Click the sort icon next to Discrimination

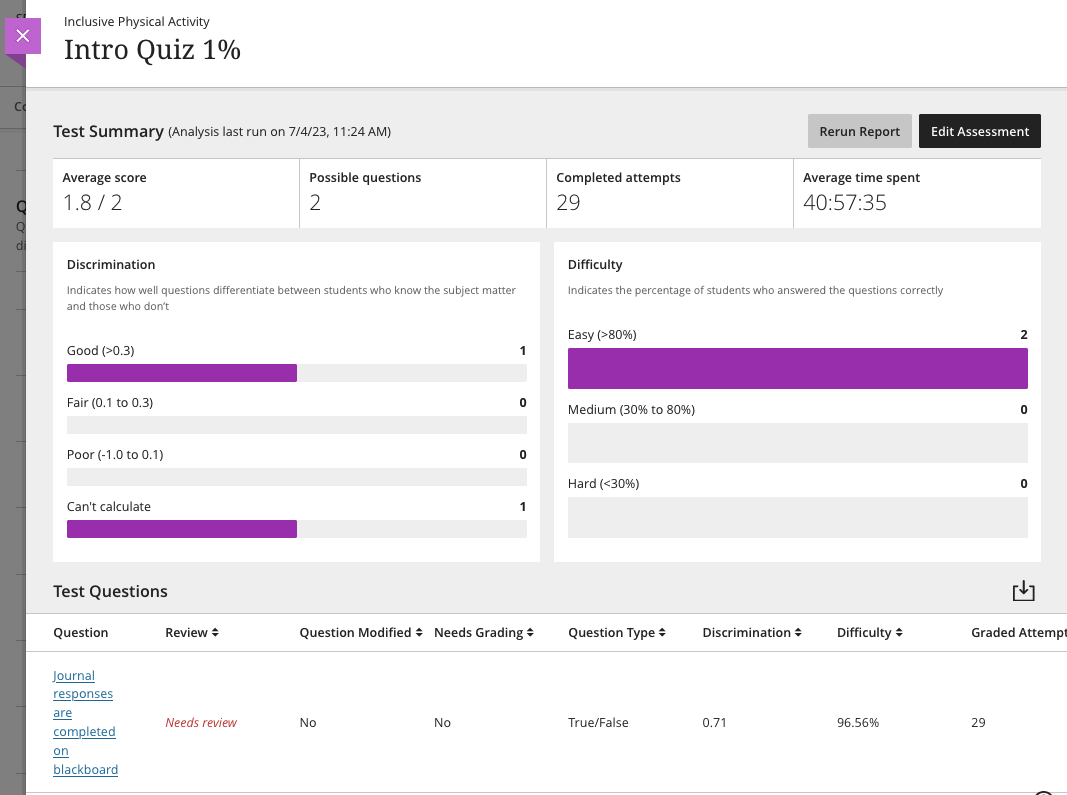(798, 632)
